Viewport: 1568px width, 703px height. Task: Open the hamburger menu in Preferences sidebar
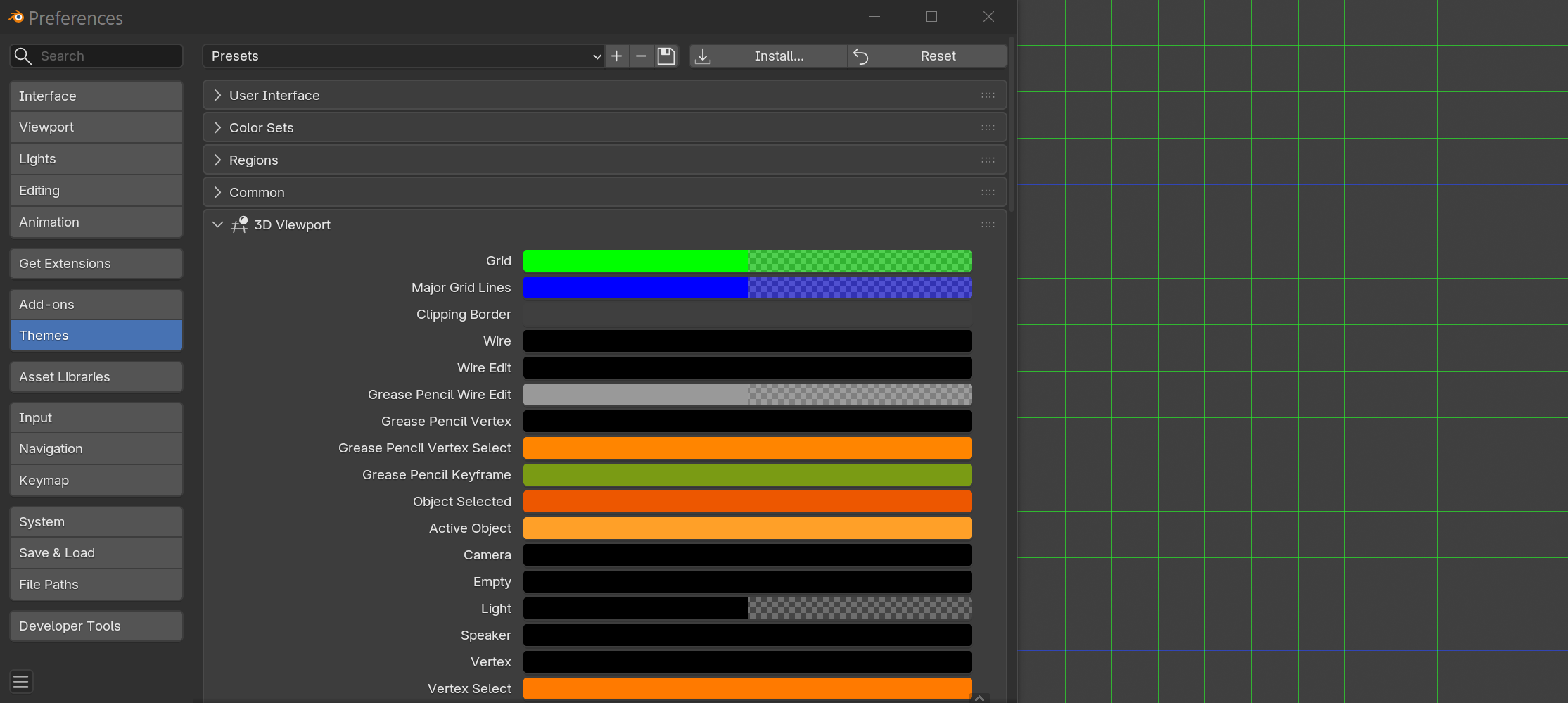(x=21, y=681)
